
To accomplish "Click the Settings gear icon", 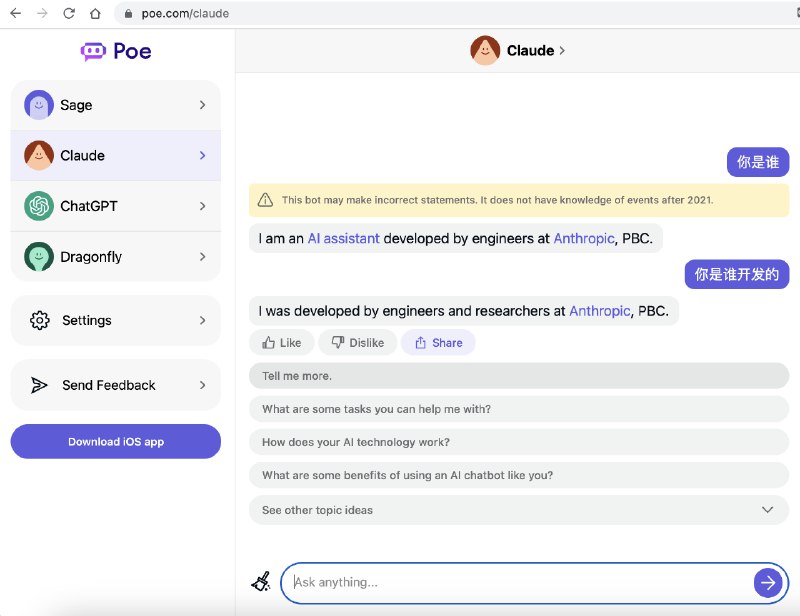I will 39,321.
